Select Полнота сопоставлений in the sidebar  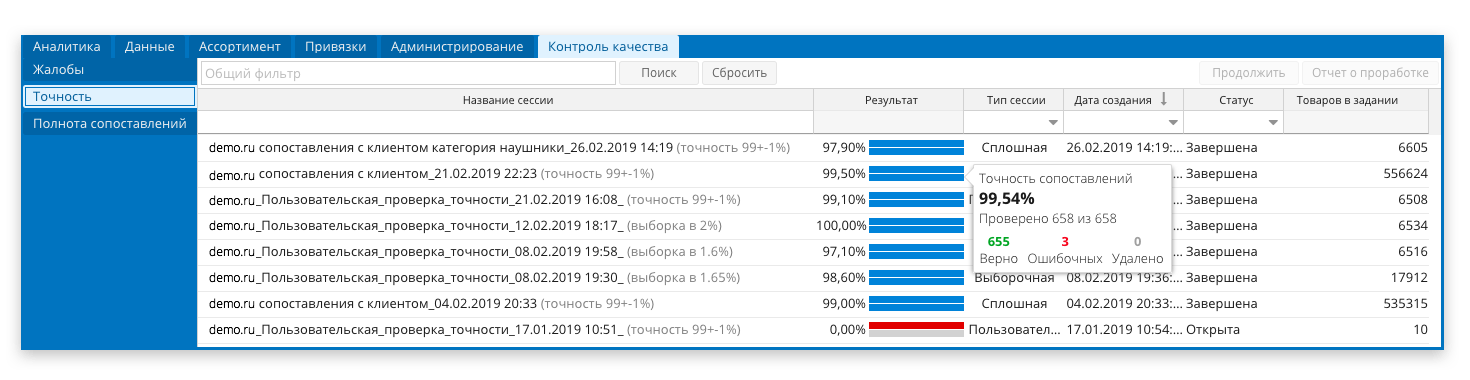pyautogui.click(x=110, y=124)
